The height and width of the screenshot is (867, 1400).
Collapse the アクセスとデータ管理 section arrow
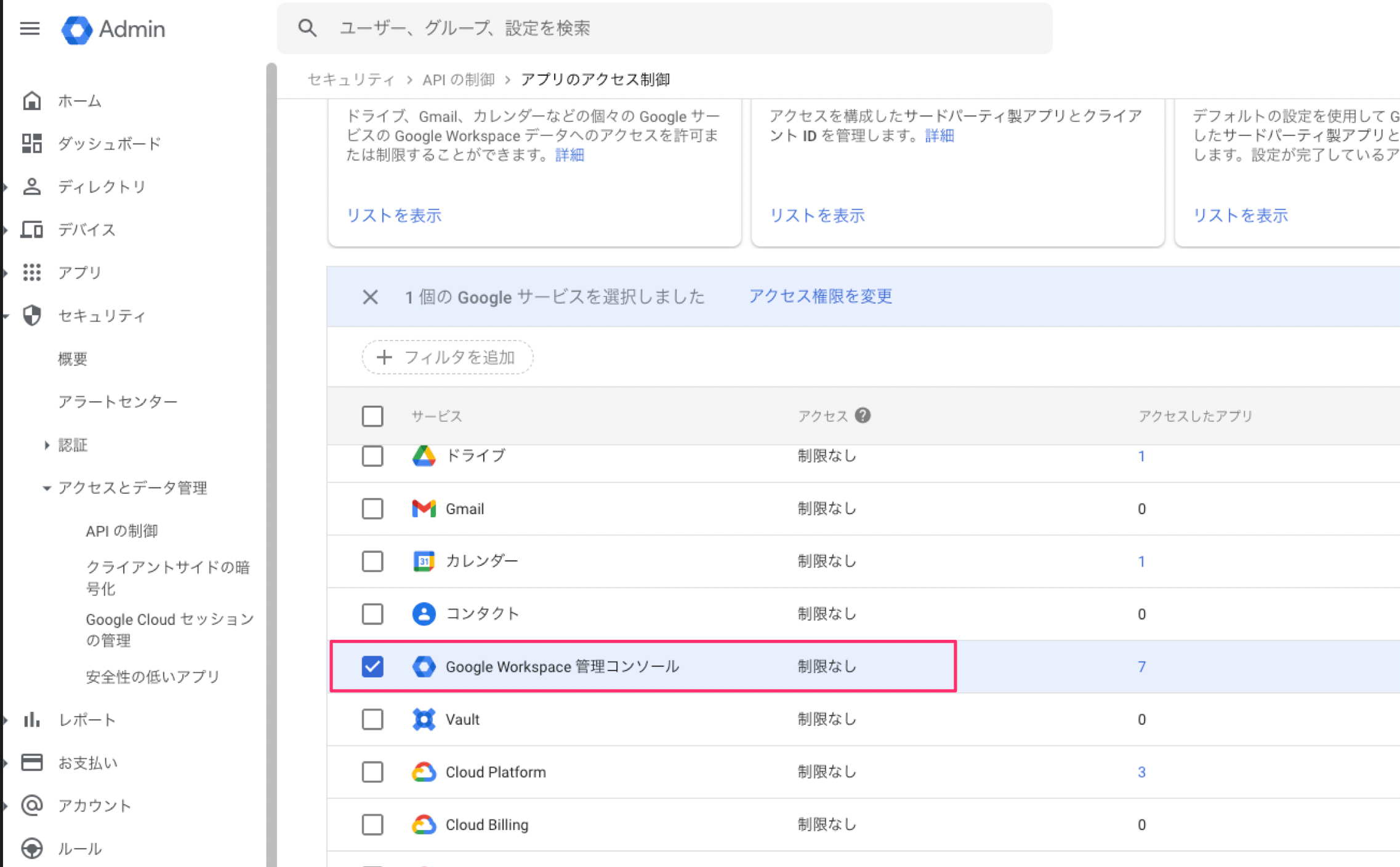pyautogui.click(x=47, y=488)
